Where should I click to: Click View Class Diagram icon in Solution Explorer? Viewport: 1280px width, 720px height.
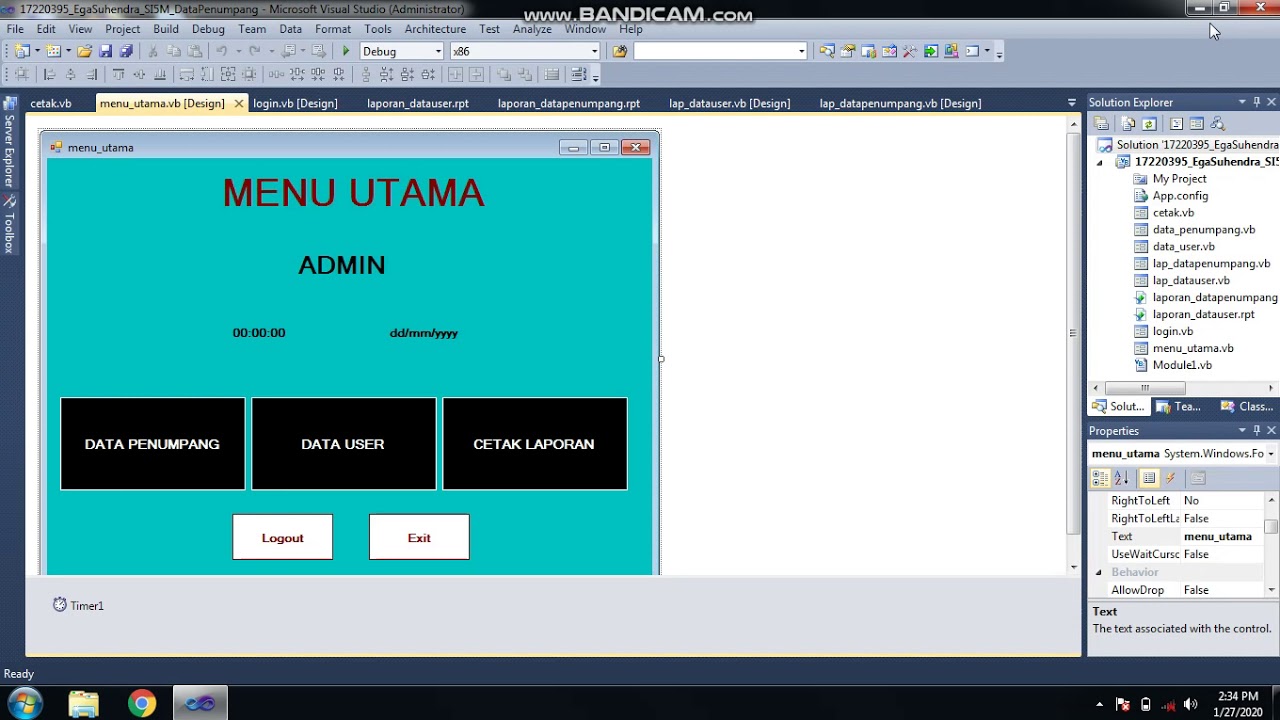(x=1217, y=124)
